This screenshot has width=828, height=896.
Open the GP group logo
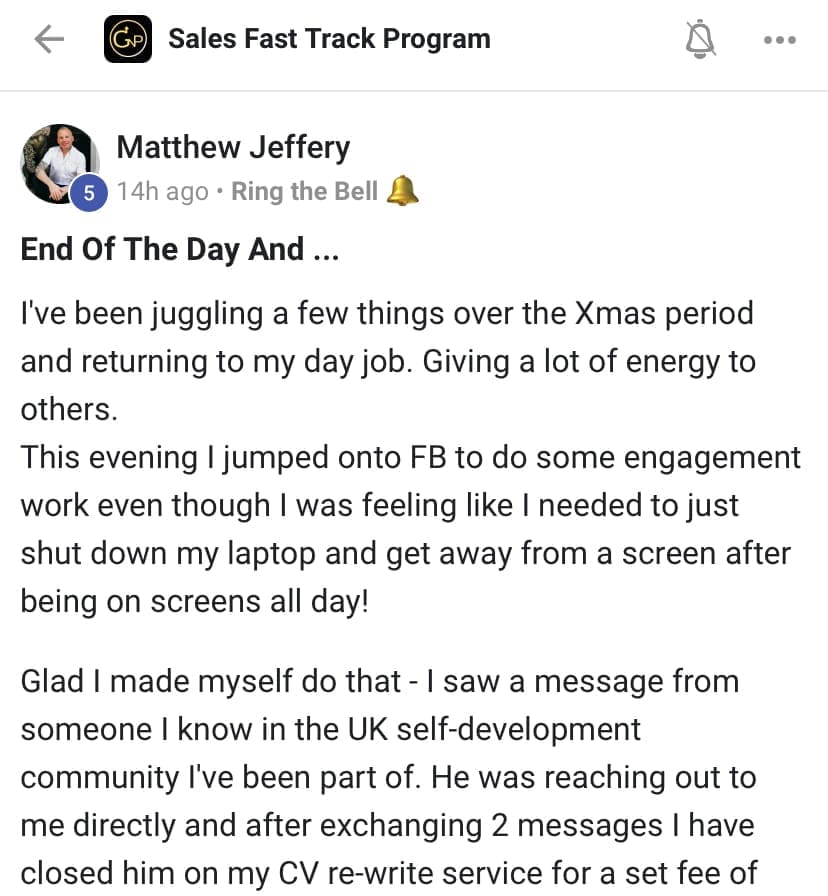(128, 39)
